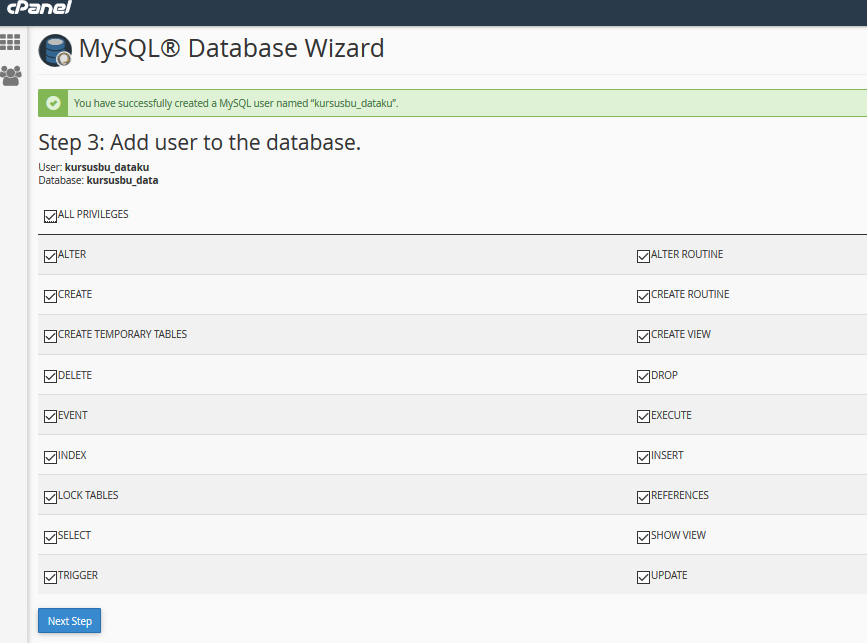Uncheck the DELETE privilege
Image resolution: width=867 pixels, height=643 pixels.
50,377
